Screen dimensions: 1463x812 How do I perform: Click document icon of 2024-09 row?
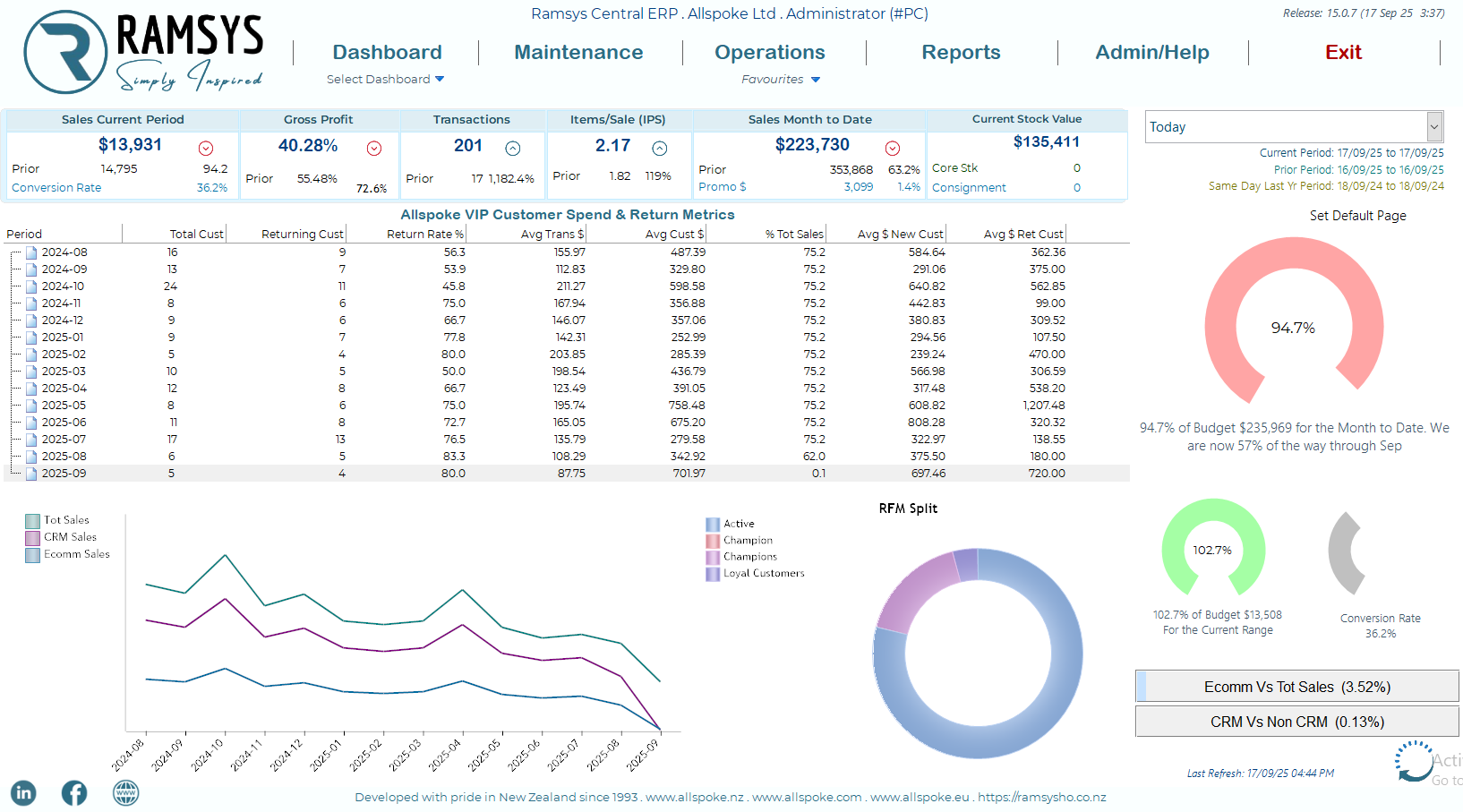[x=31, y=269]
